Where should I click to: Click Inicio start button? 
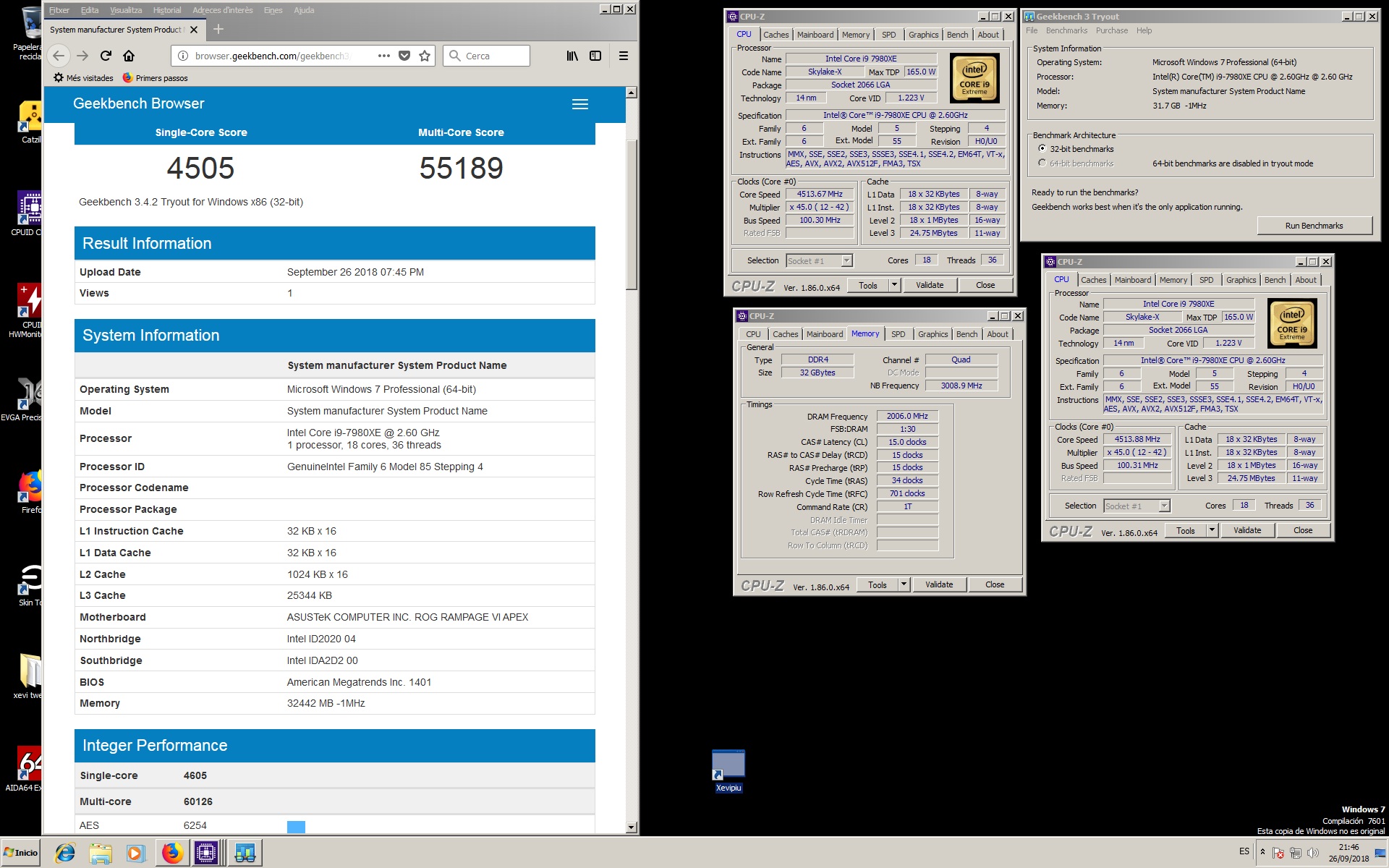click(21, 852)
